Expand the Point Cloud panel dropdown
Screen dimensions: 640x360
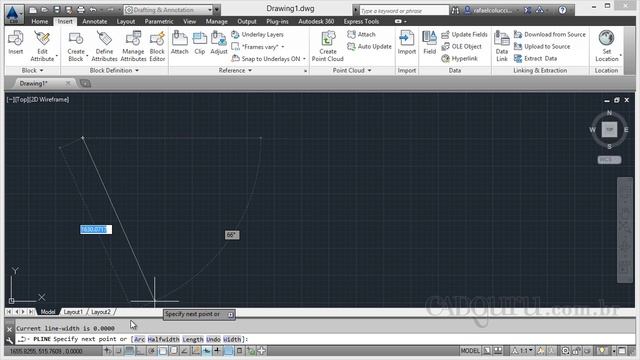tap(352, 70)
